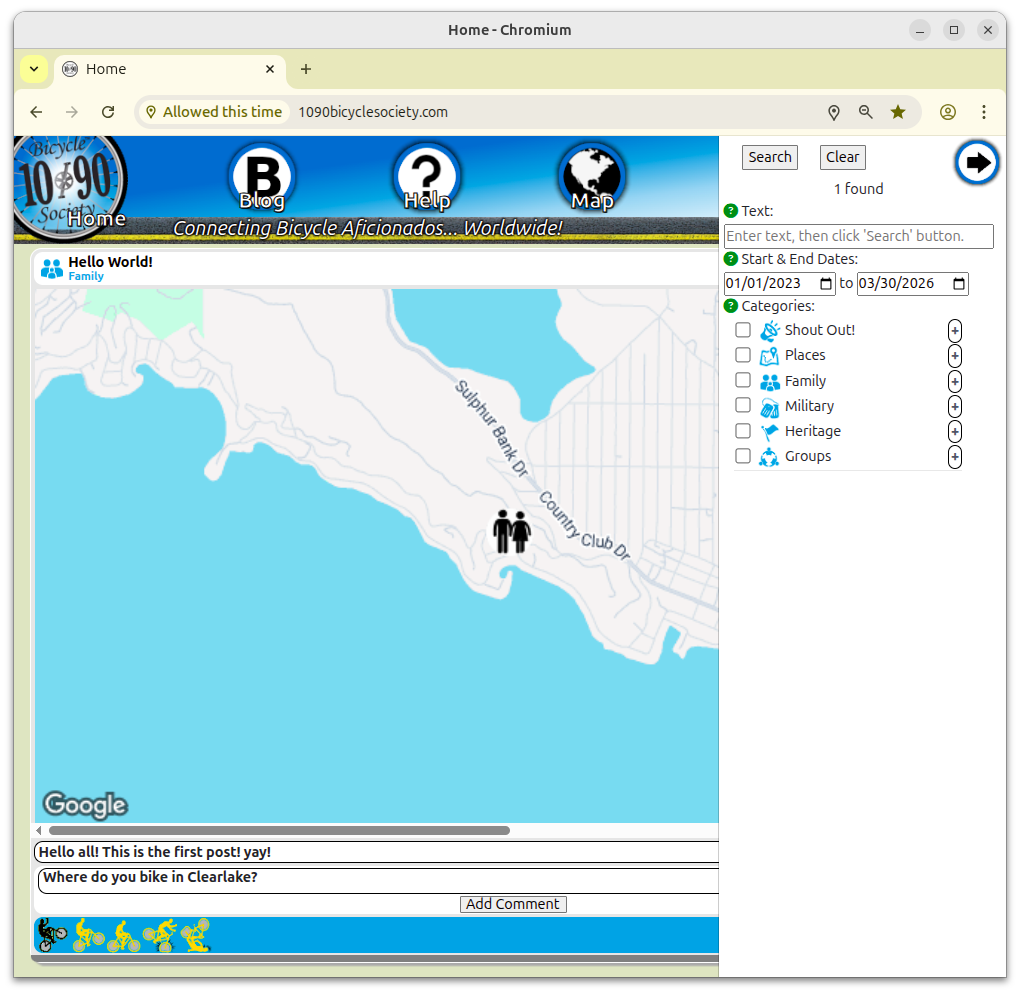1020x994 pixels.
Task: Click the search text input field
Action: [x=858, y=236]
